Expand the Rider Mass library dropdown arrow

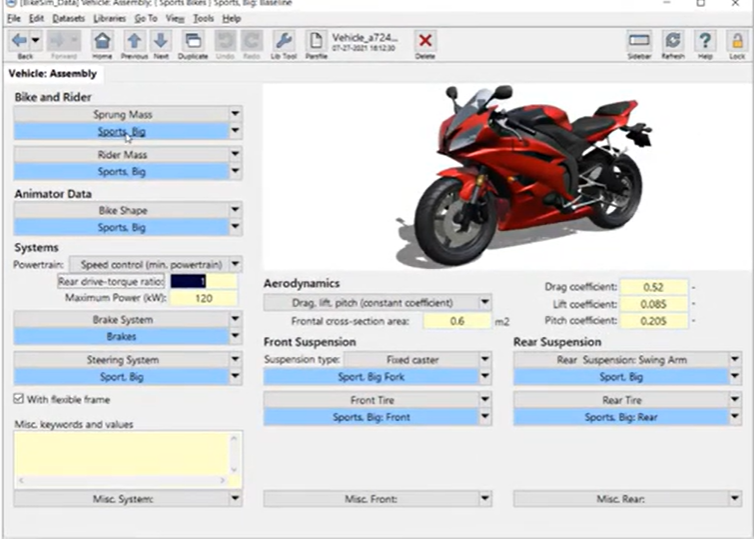point(235,154)
